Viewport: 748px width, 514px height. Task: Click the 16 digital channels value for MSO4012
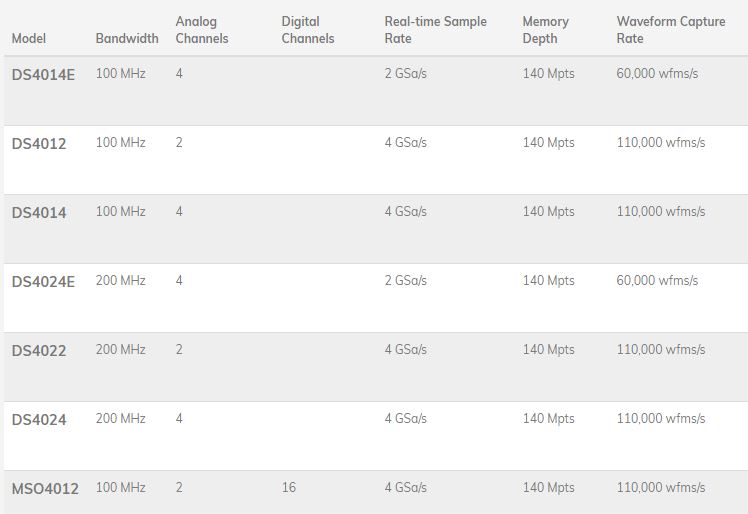(289, 487)
